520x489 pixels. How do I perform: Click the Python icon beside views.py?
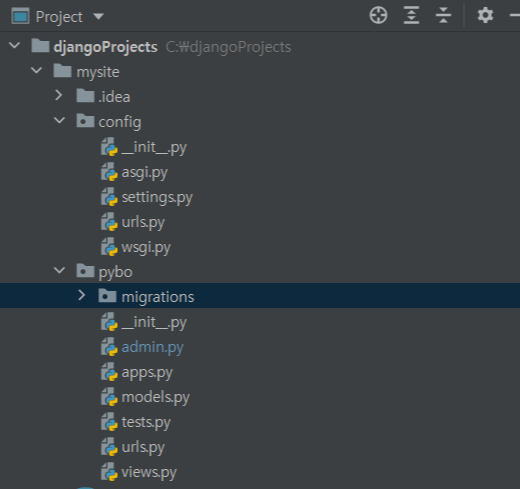tap(109, 472)
